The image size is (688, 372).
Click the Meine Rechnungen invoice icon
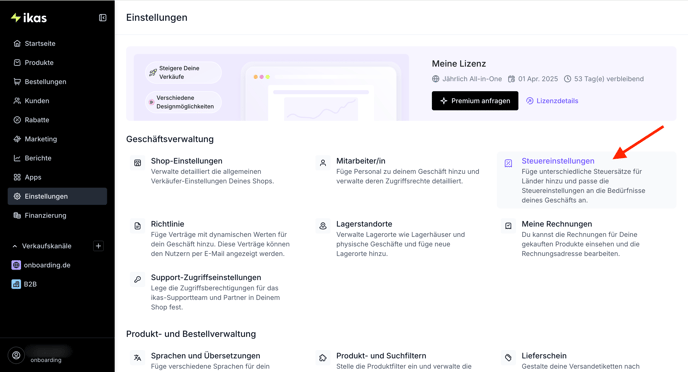508,226
